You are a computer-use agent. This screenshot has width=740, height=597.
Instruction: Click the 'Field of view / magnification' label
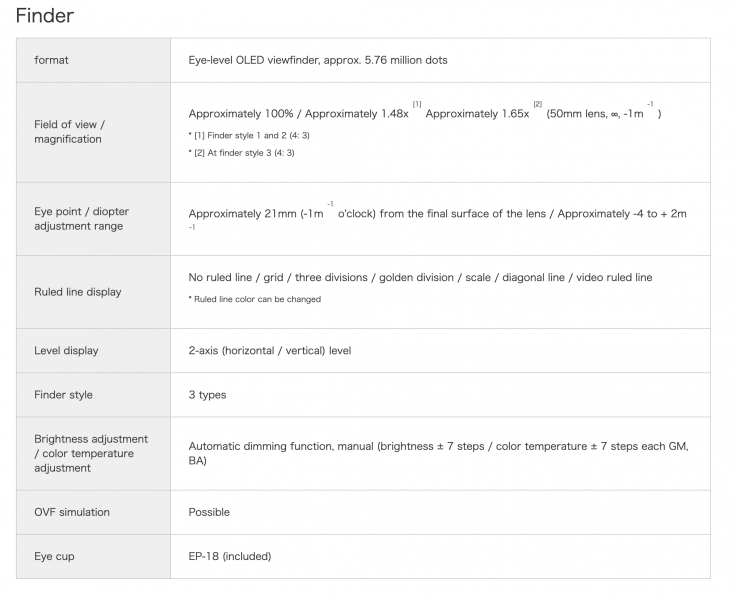pyautogui.click(x=69, y=132)
